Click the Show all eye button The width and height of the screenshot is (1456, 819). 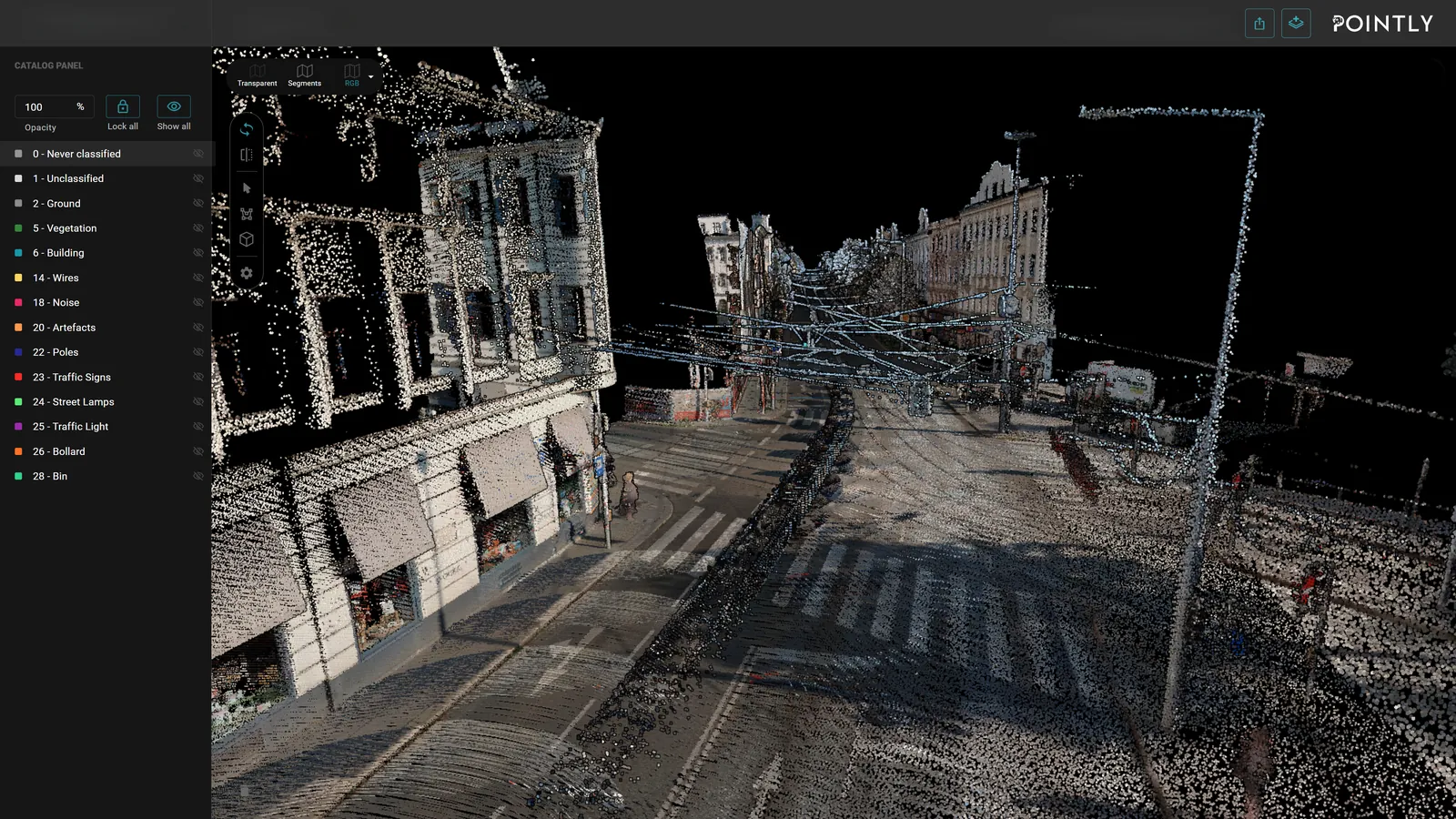(174, 106)
